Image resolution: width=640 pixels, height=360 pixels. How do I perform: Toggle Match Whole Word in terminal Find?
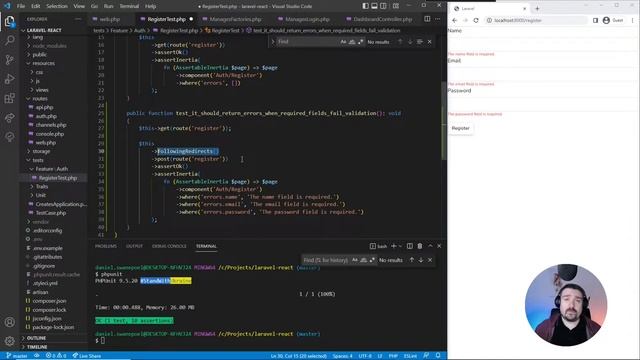363,260
